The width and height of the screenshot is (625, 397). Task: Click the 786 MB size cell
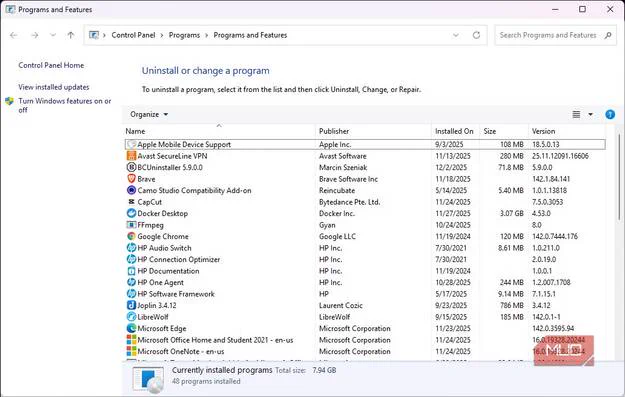pyautogui.click(x=512, y=305)
